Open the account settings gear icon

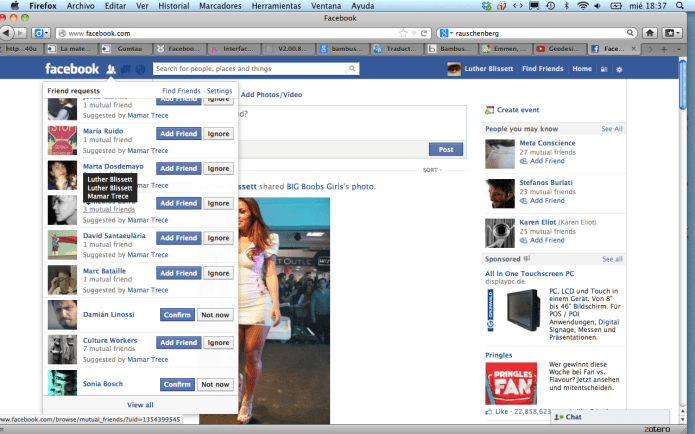point(619,69)
